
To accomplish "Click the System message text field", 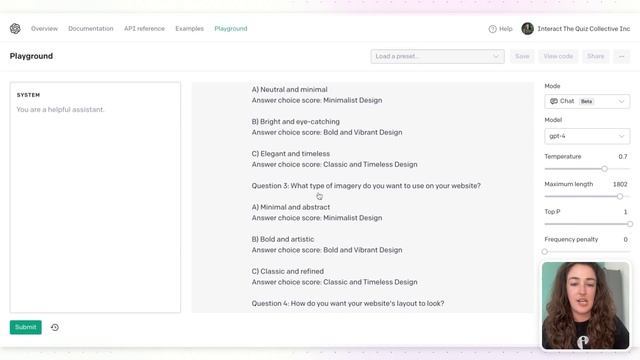I will click(x=95, y=197).
